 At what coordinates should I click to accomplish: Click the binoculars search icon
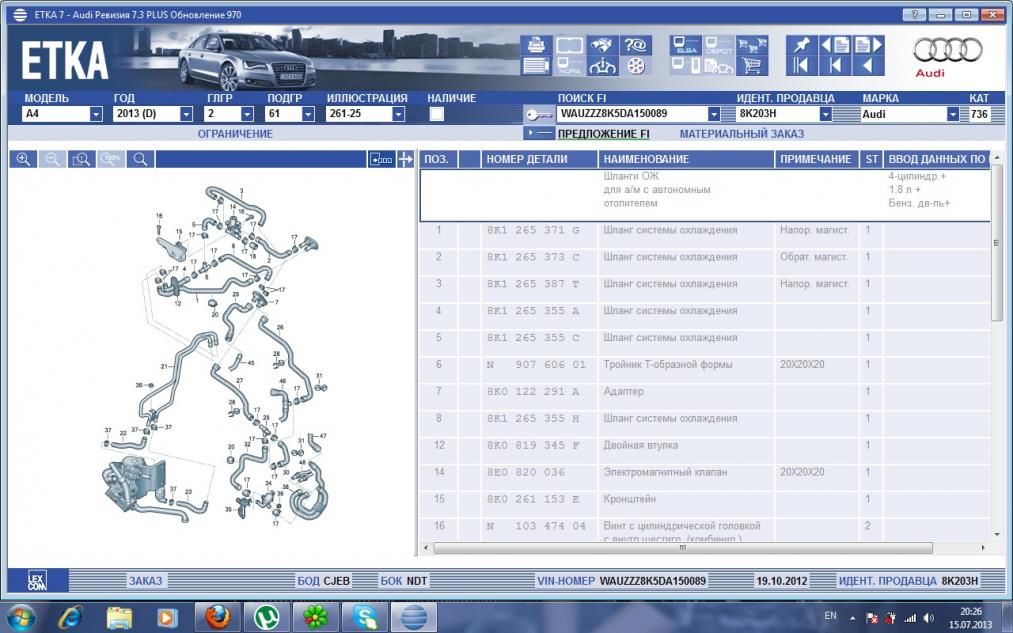[601, 45]
